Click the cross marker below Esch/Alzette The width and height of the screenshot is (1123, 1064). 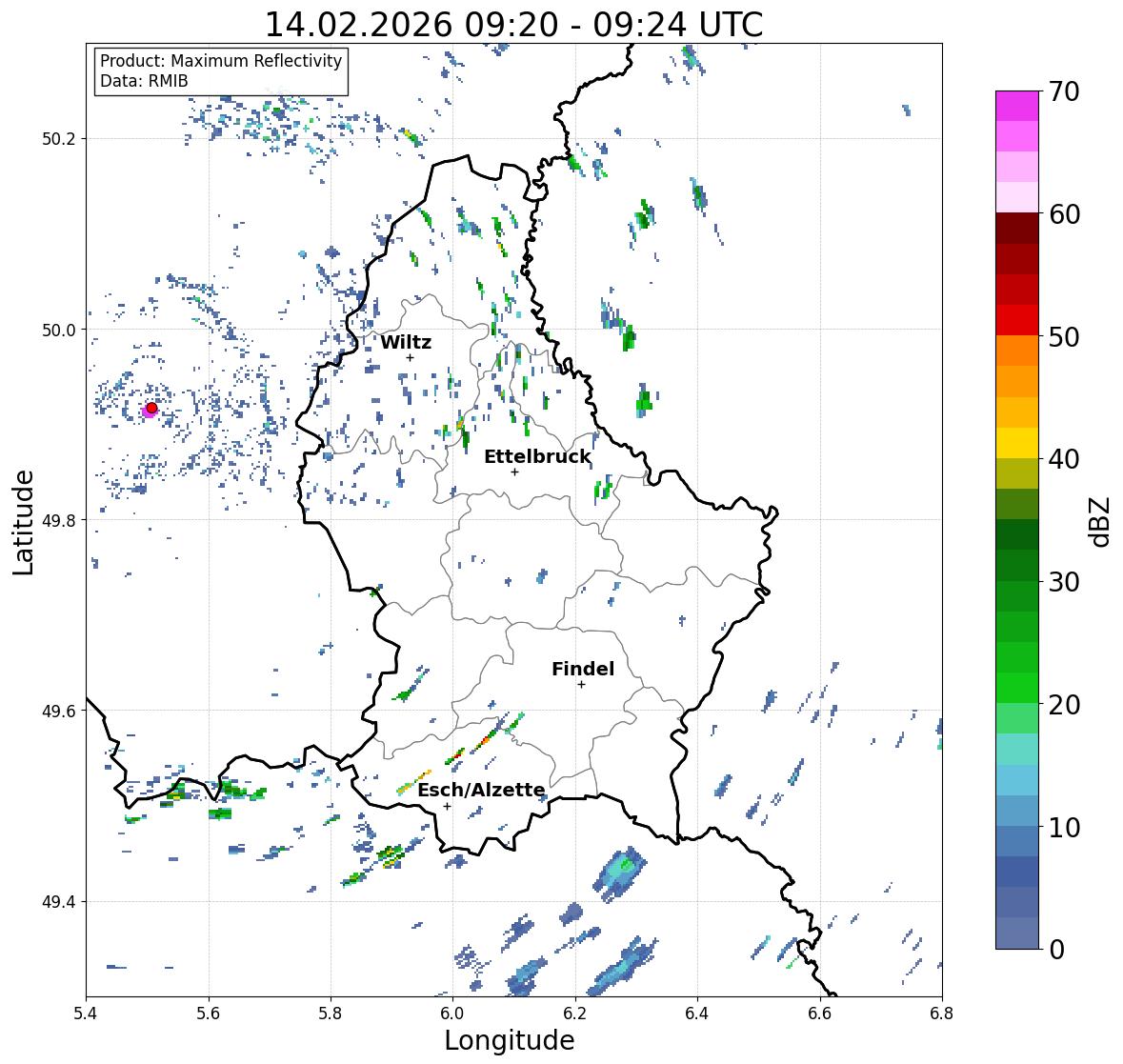tap(447, 806)
